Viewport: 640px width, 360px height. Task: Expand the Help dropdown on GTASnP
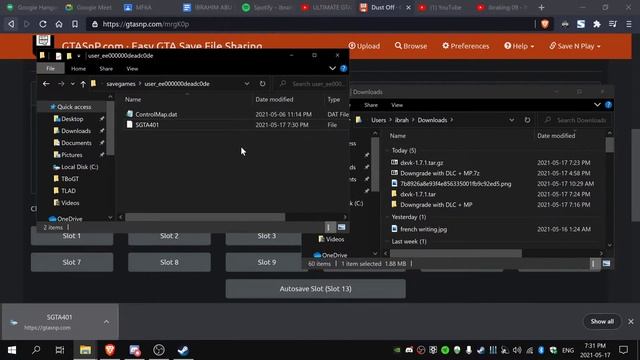point(519,46)
